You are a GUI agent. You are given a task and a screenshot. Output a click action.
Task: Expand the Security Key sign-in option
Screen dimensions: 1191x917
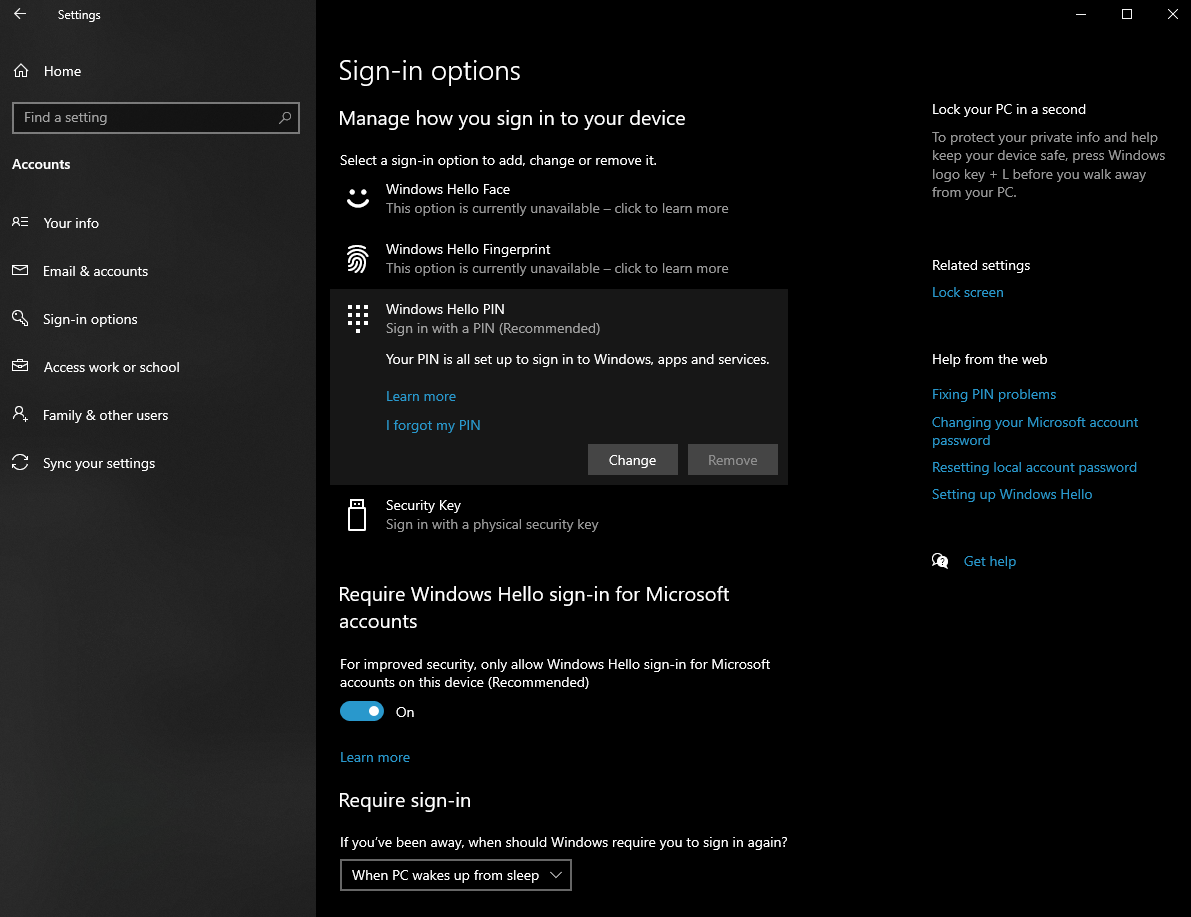(492, 515)
